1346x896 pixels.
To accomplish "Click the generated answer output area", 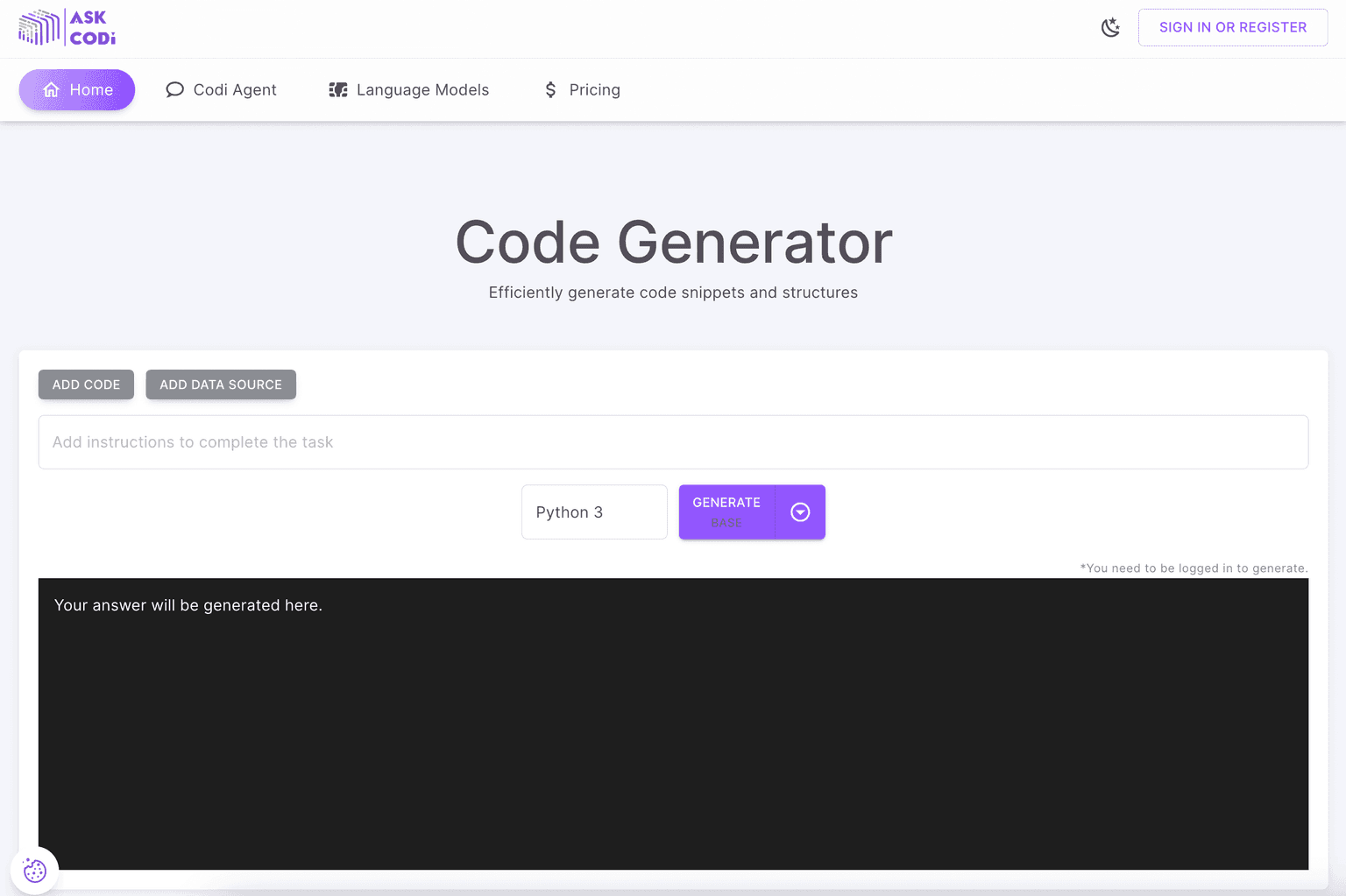I will [673, 723].
